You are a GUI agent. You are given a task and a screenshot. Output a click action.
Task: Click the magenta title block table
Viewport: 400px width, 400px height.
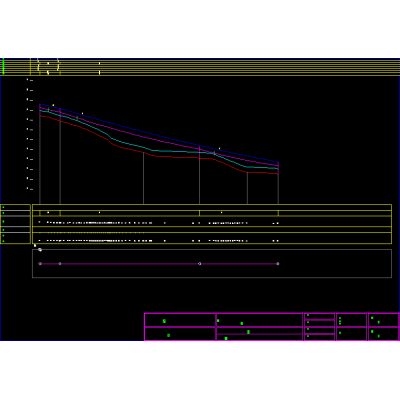(x=272, y=327)
